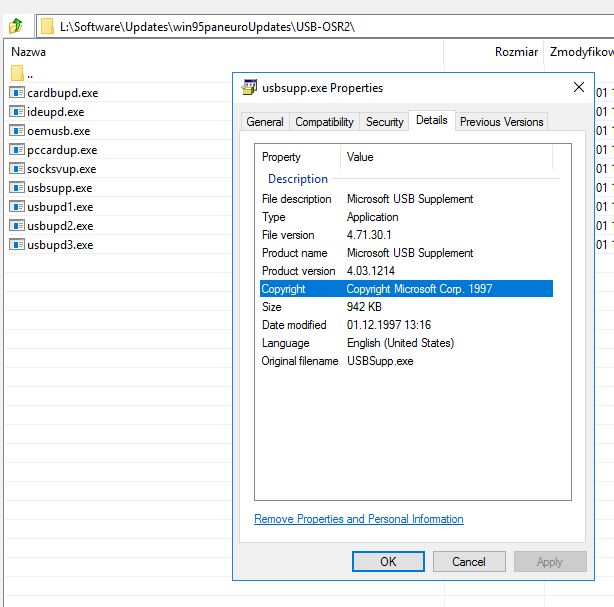Click the parent folder '..' icon
Viewport: 614px width, 607px height.
pos(17,73)
